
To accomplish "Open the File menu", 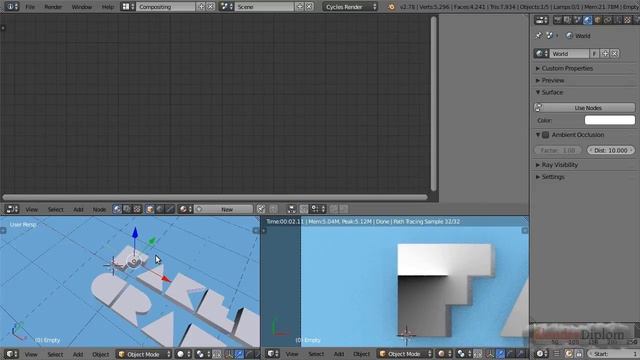I will pos(30,7).
